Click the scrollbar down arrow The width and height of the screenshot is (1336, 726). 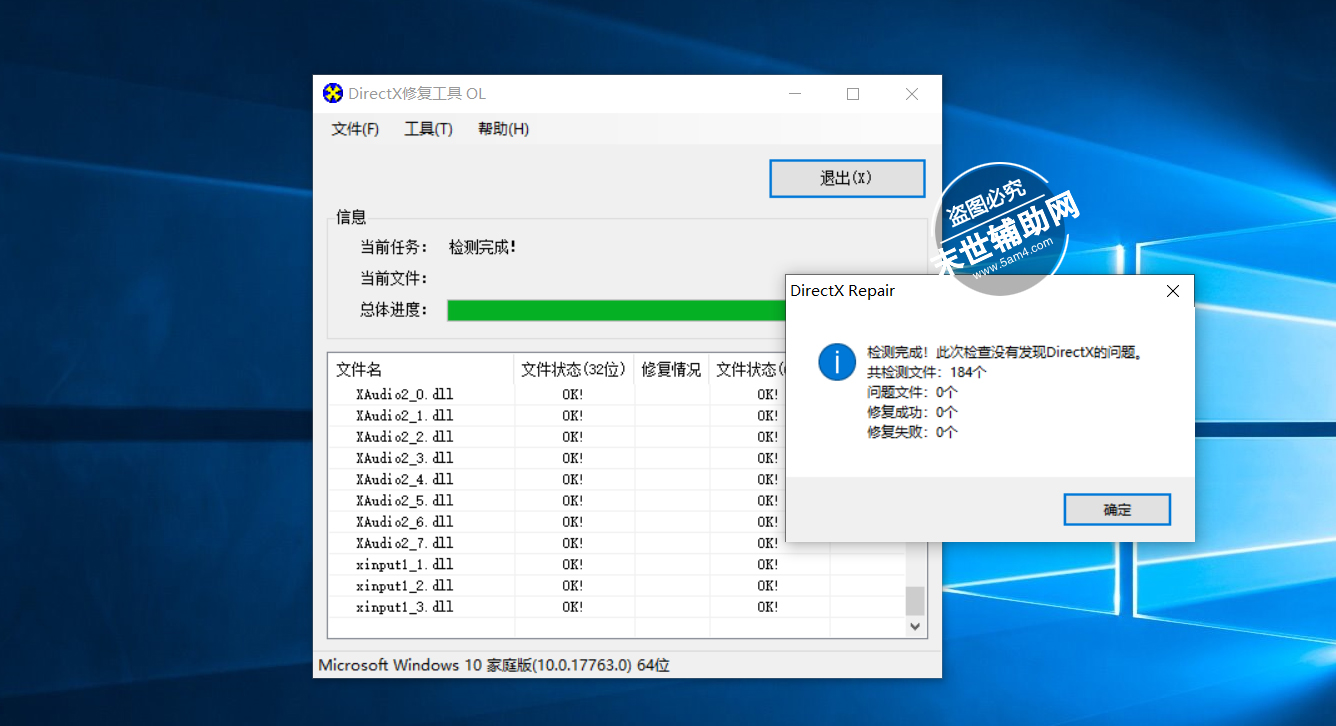(x=915, y=626)
